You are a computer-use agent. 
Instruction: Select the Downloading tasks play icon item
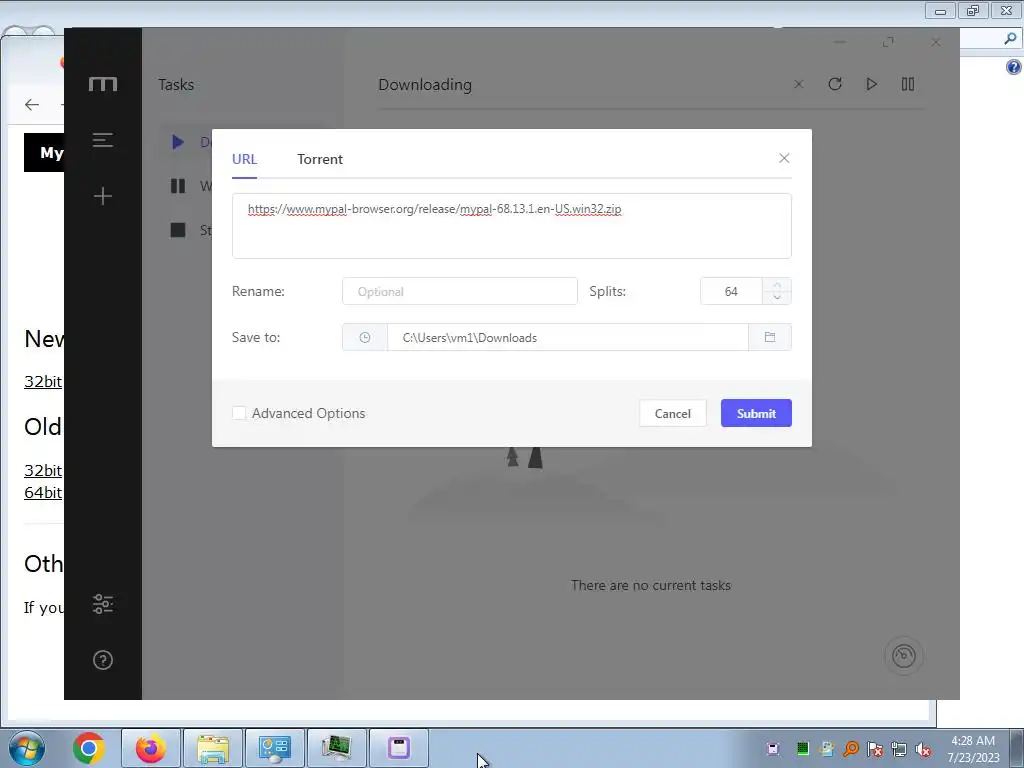pos(178,142)
